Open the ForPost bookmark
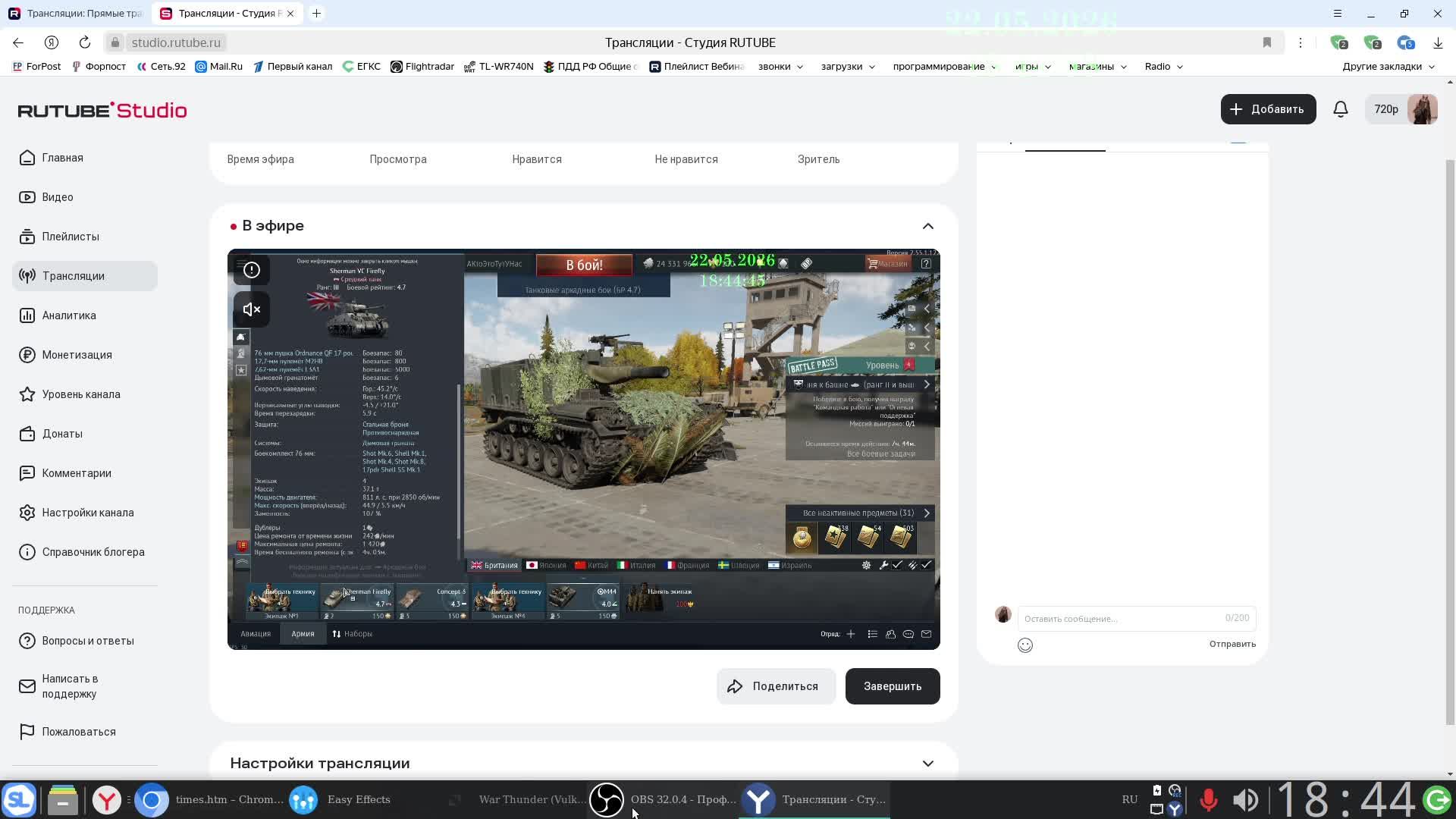This screenshot has height=819, width=1456. (37, 67)
